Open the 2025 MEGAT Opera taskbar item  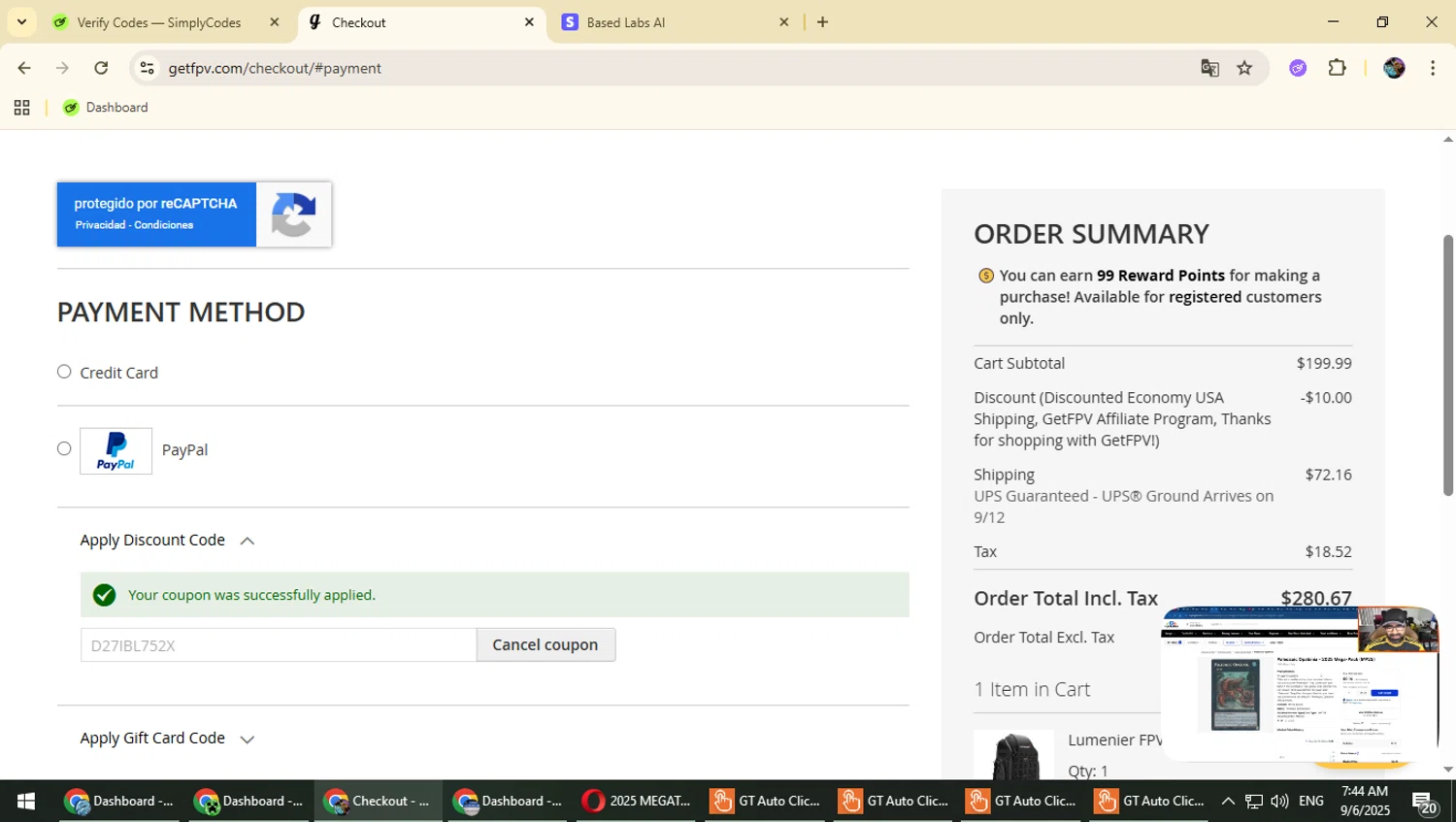(638, 802)
